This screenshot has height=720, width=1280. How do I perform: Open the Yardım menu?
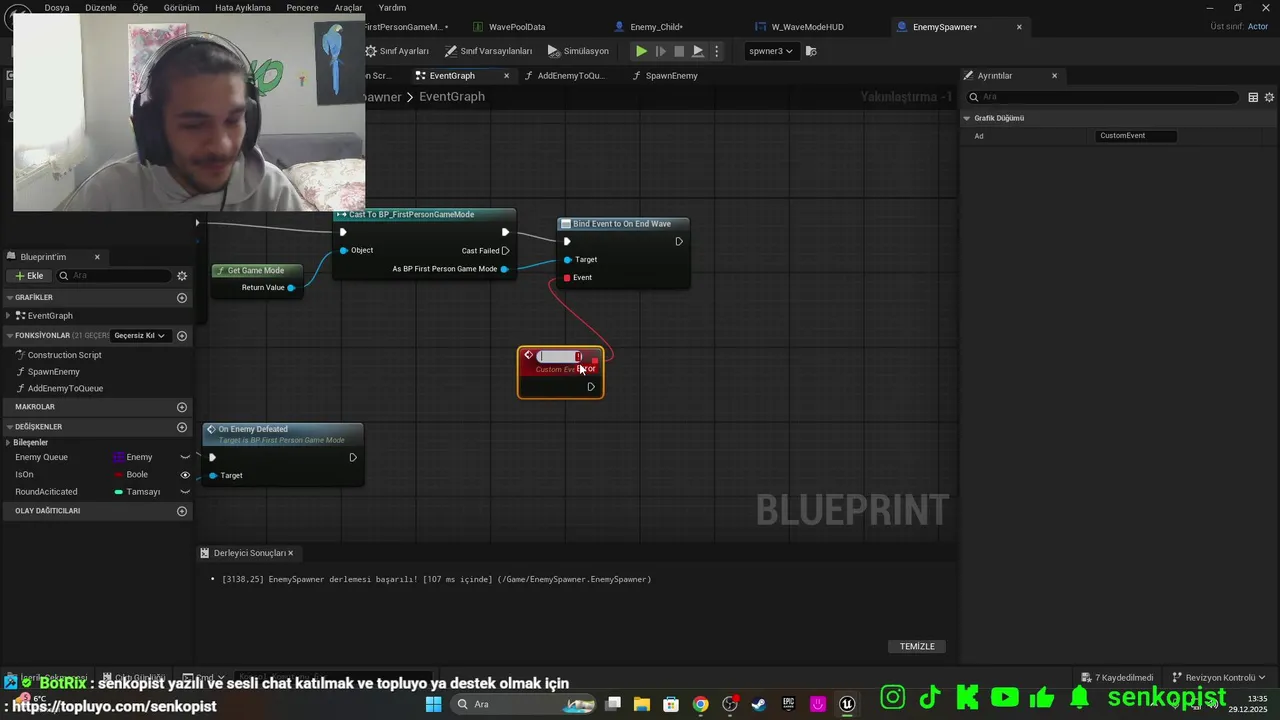point(392,7)
